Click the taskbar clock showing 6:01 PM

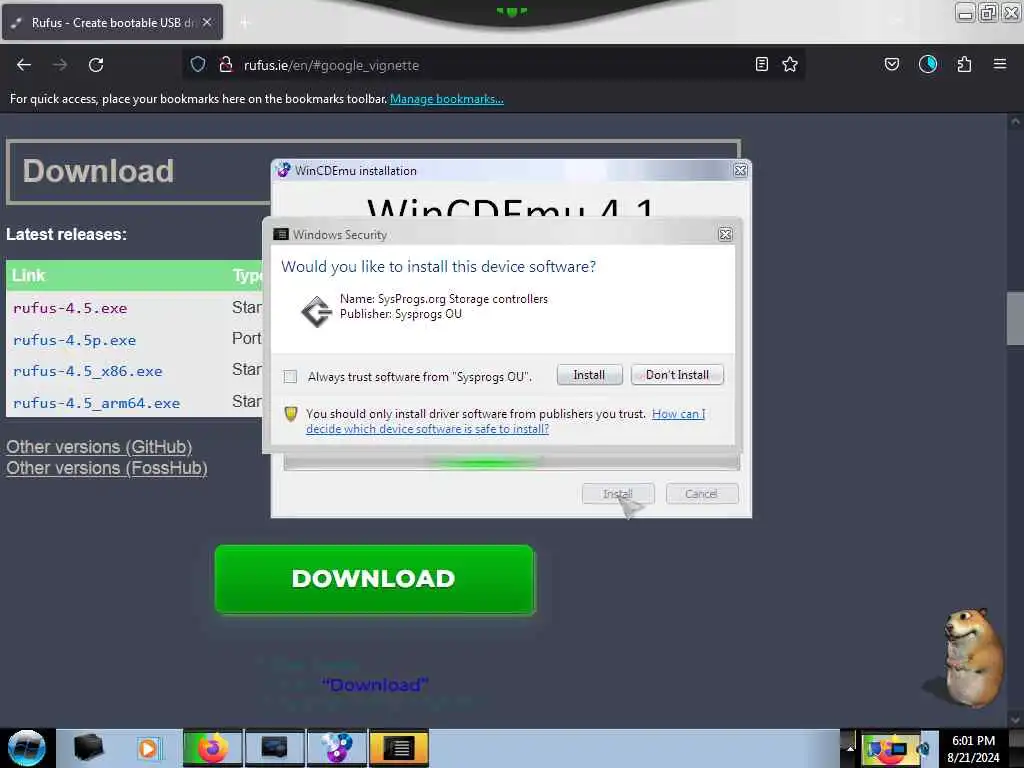[x=973, y=748]
